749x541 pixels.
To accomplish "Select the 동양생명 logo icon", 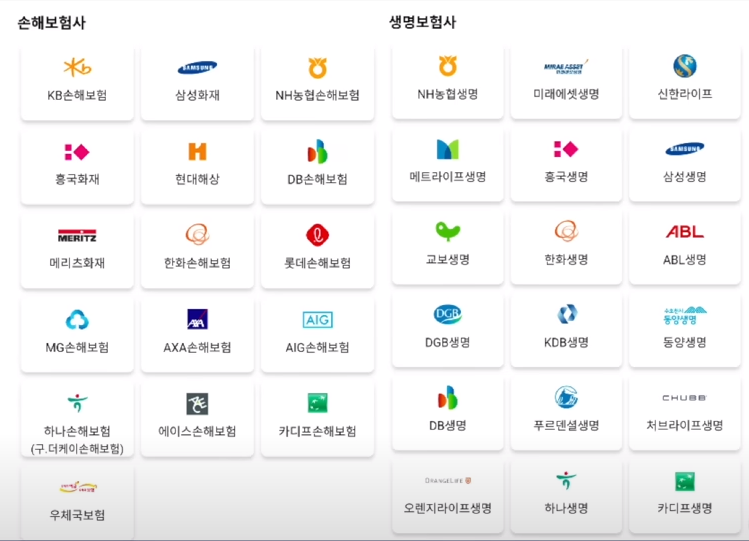I will pos(685,316).
